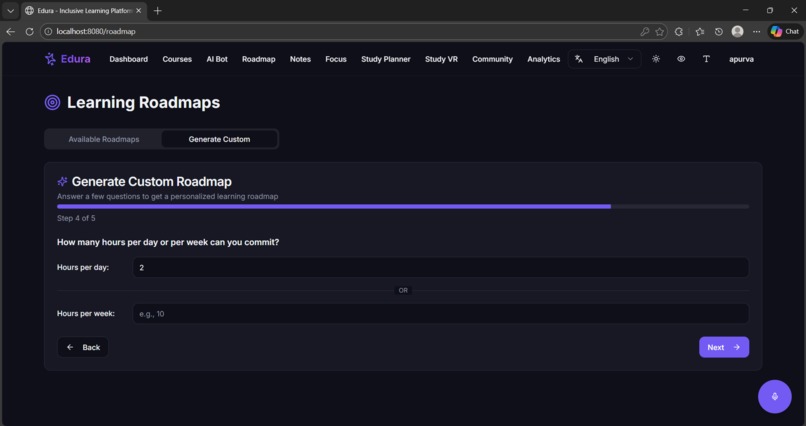Image resolution: width=806 pixels, height=426 pixels.
Task: Click the translate language icon
Action: tap(579, 59)
